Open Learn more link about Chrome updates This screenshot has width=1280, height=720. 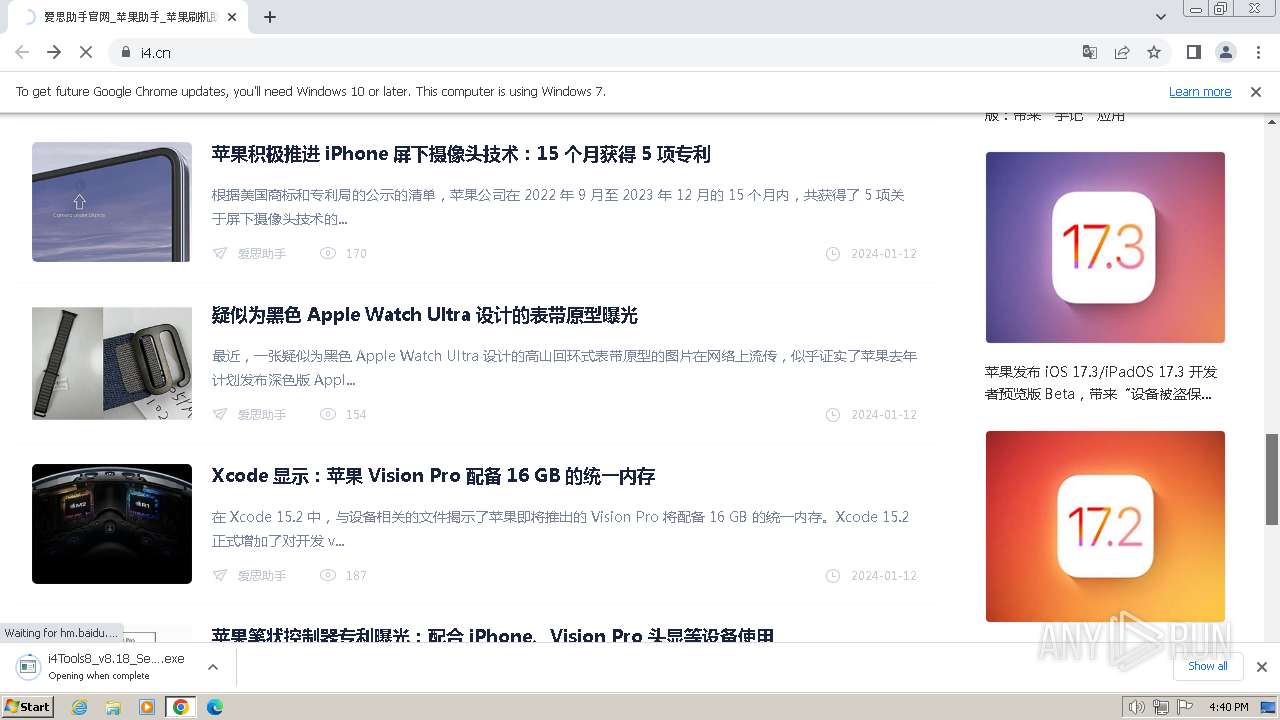1200,91
